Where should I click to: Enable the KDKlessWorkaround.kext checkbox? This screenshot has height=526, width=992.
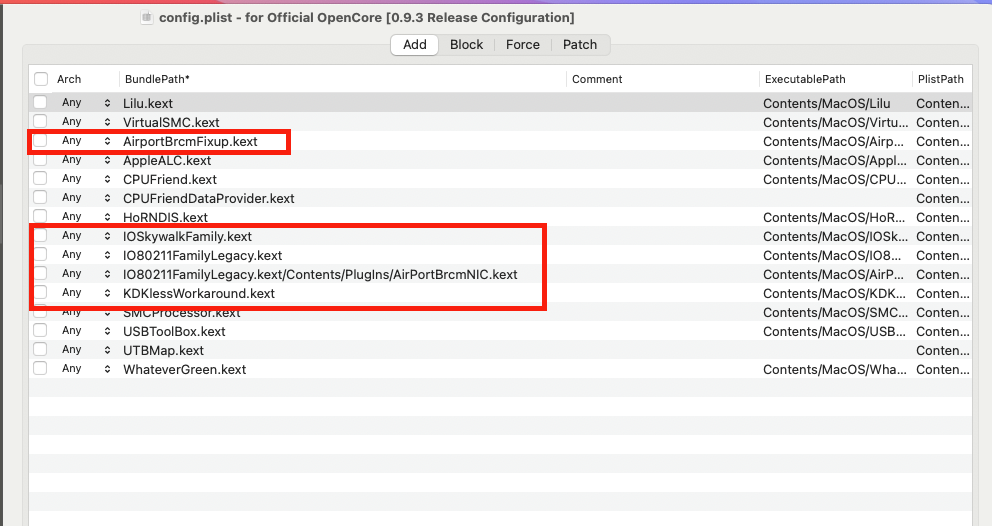pos(40,292)
